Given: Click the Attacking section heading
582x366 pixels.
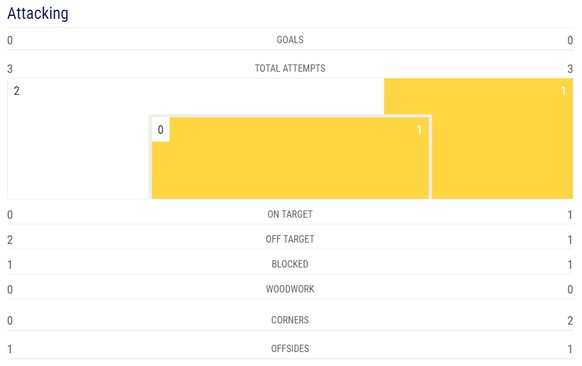Looking at the screenshot, I should (38, 14).
